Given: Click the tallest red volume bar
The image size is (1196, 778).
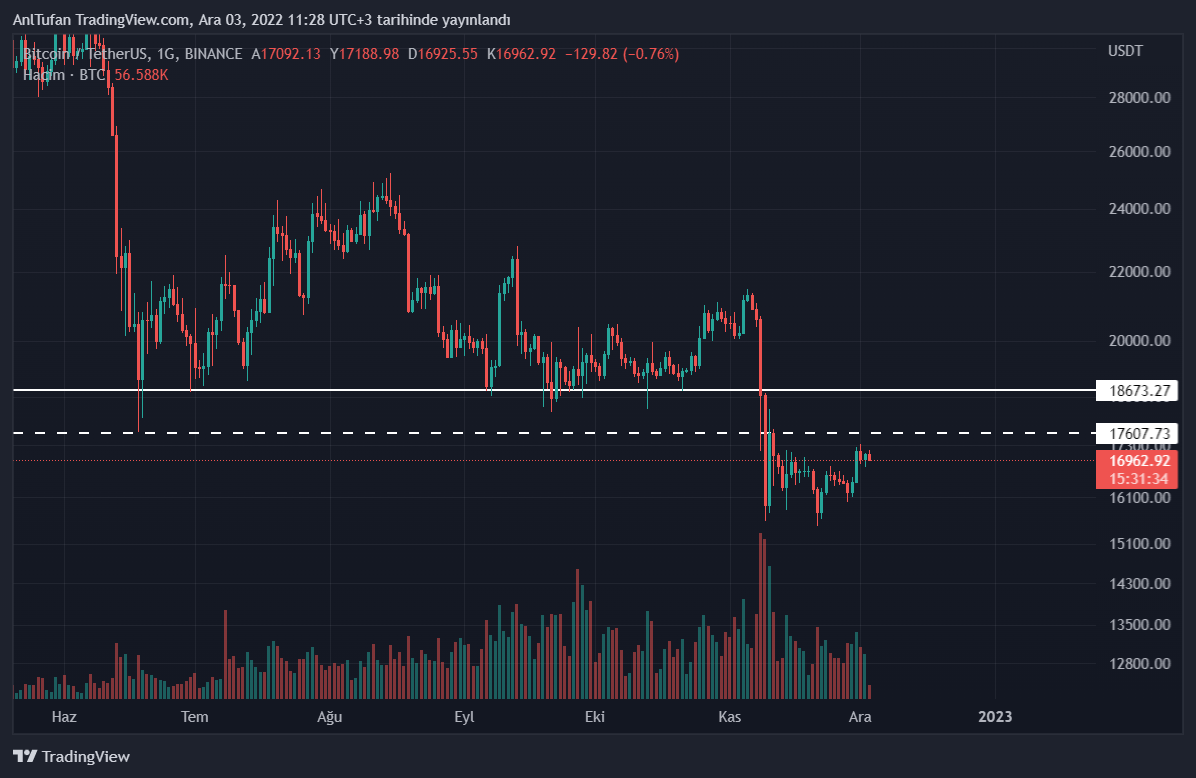Looking at the screenshot, I should [x=761, y=615].
